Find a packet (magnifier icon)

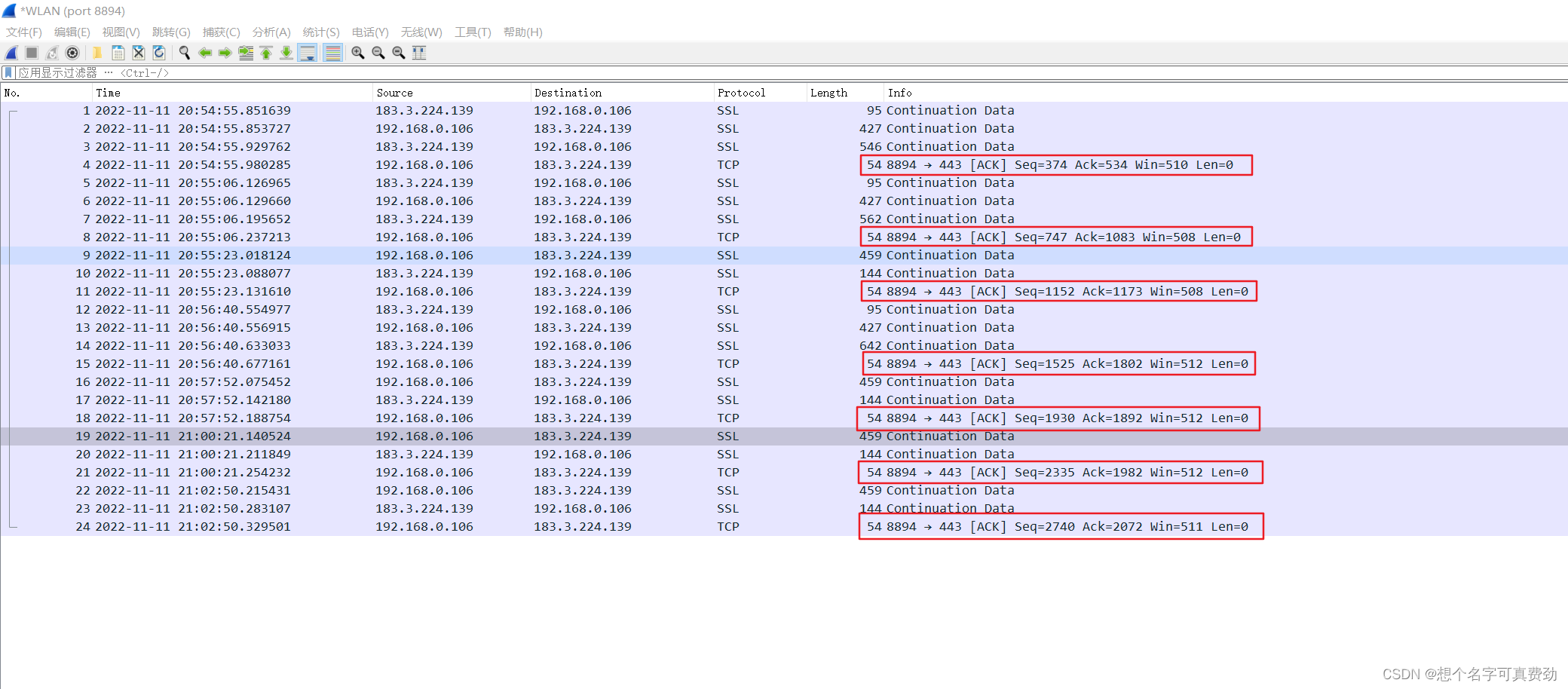(184, 53)
